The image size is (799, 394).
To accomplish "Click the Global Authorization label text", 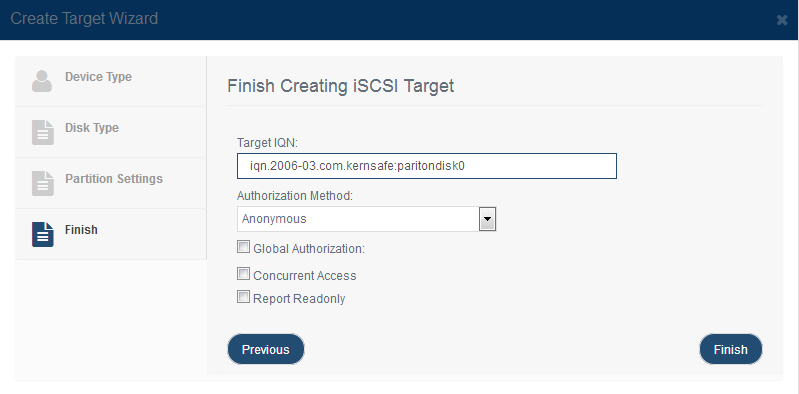I will pos(309,249).
